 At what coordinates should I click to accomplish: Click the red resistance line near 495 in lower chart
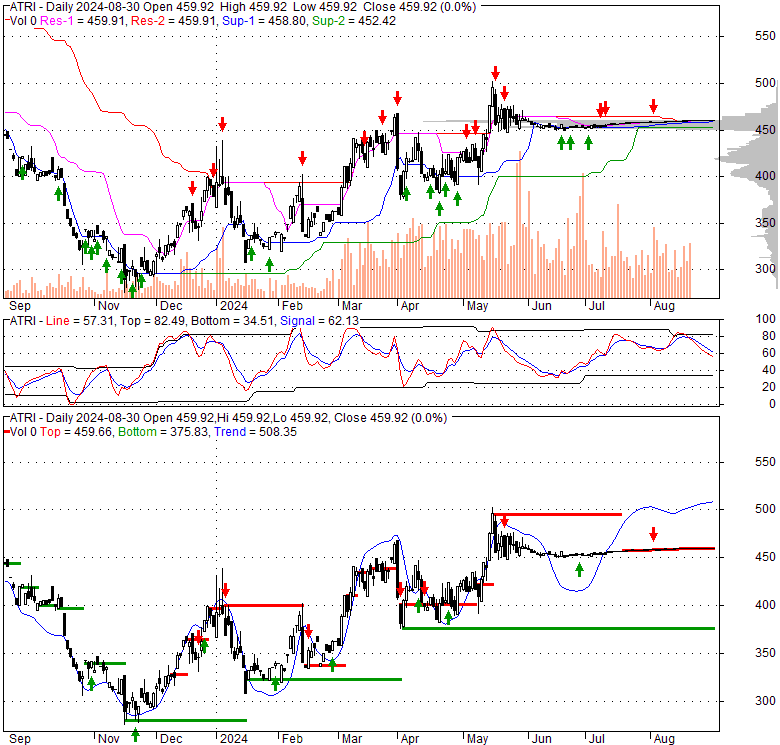pyautogui.click(x=557, y=514)
